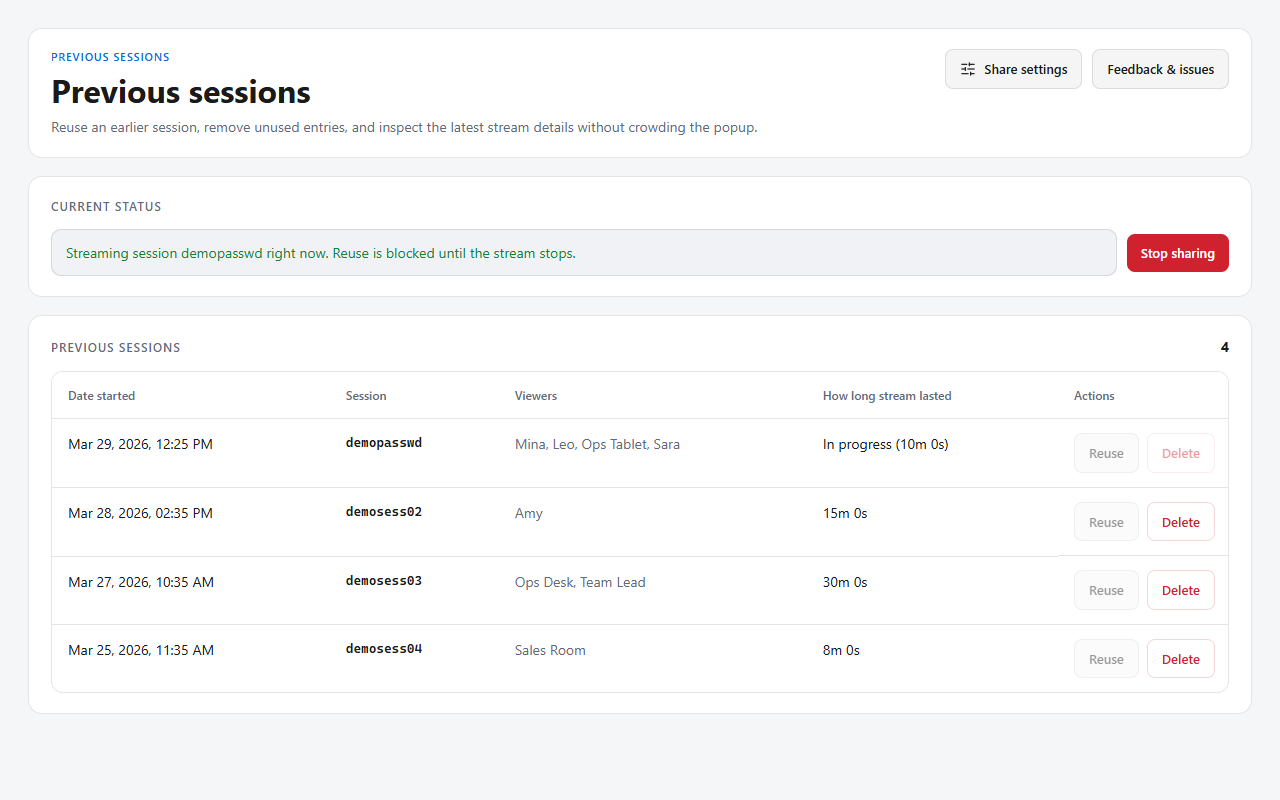Click Reuse for session demopasswd
1280x800 pixels.
coord(1106,453)
